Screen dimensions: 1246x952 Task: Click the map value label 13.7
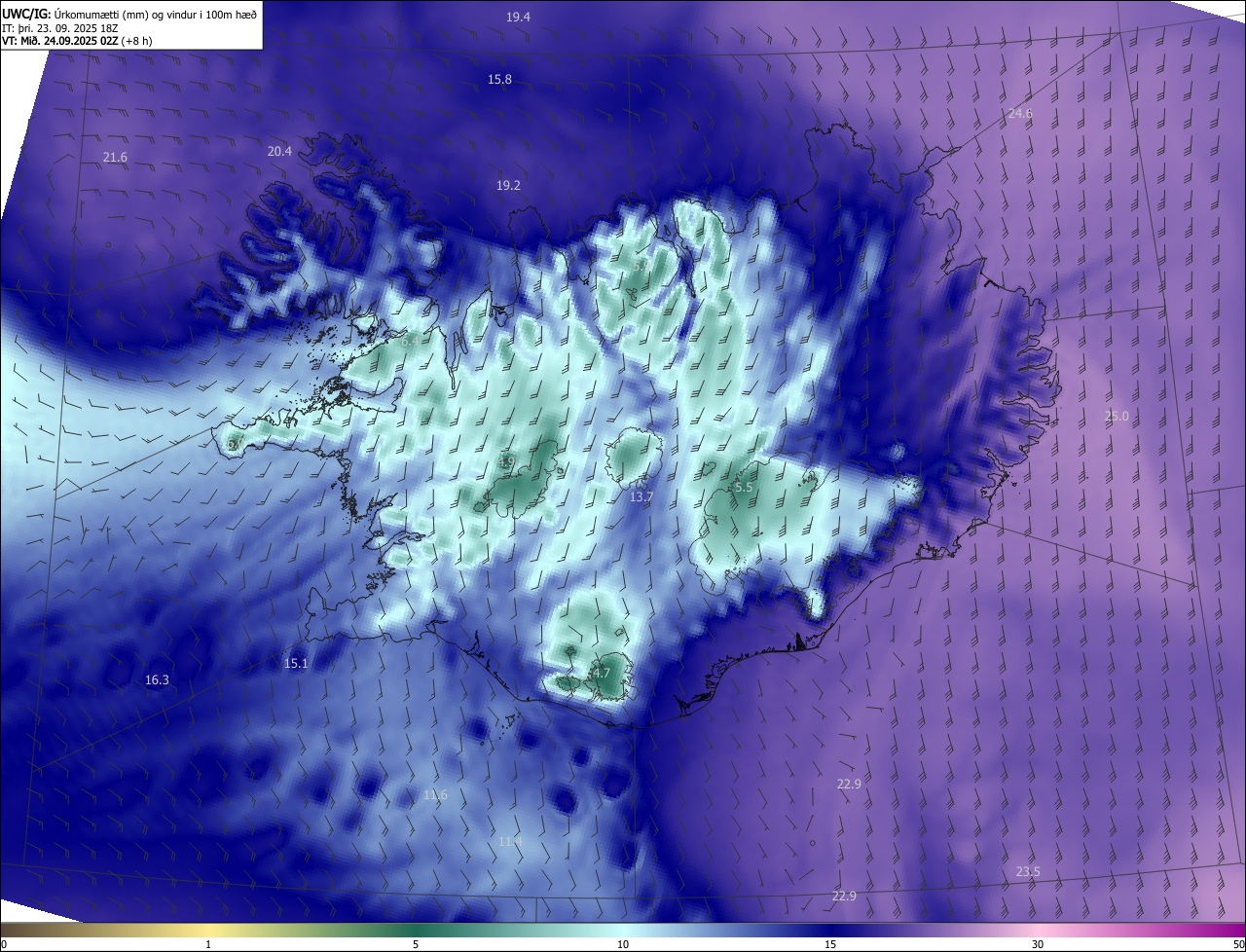[641, 496]
